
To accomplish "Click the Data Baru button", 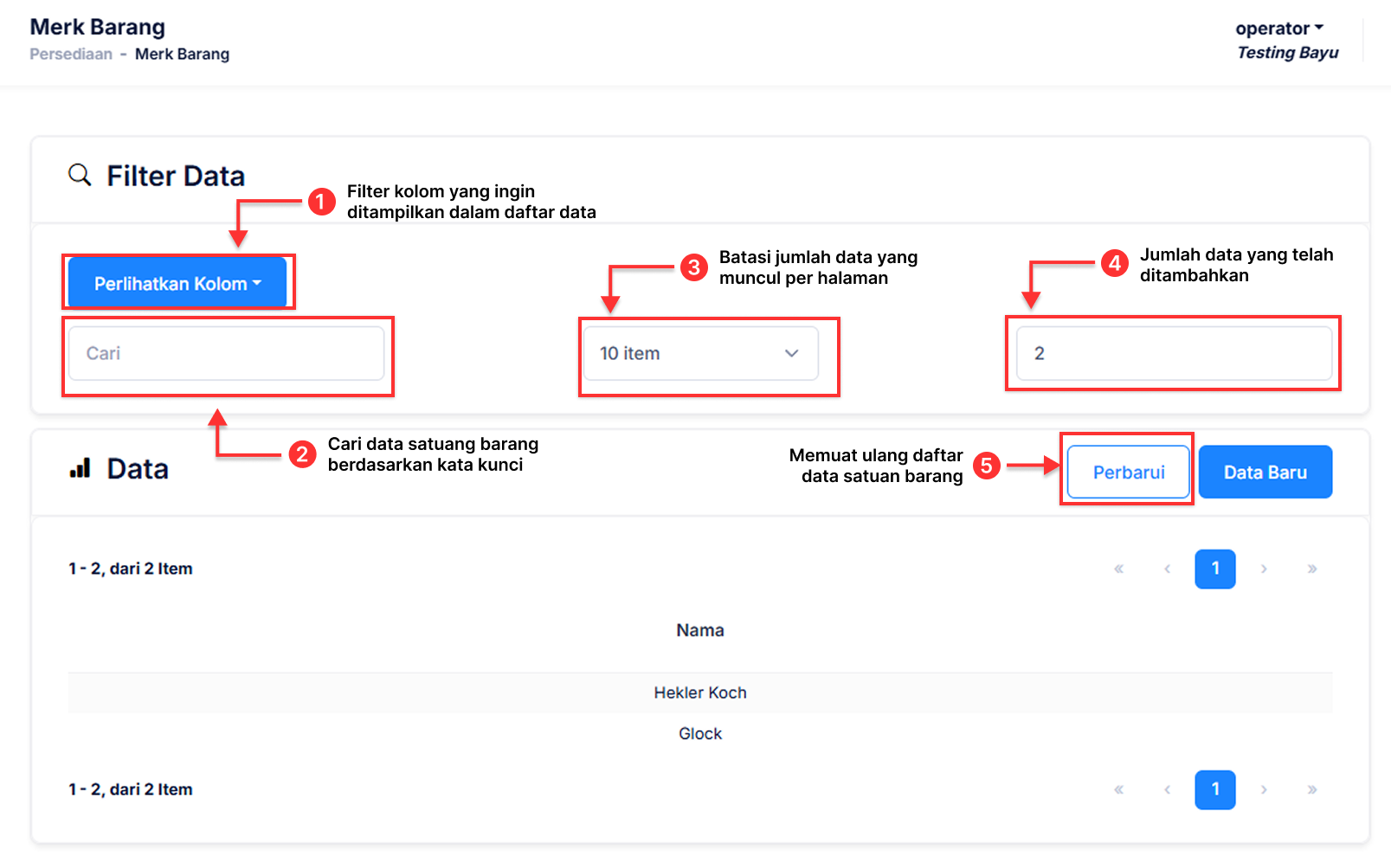I will [x=1265, y=473].
